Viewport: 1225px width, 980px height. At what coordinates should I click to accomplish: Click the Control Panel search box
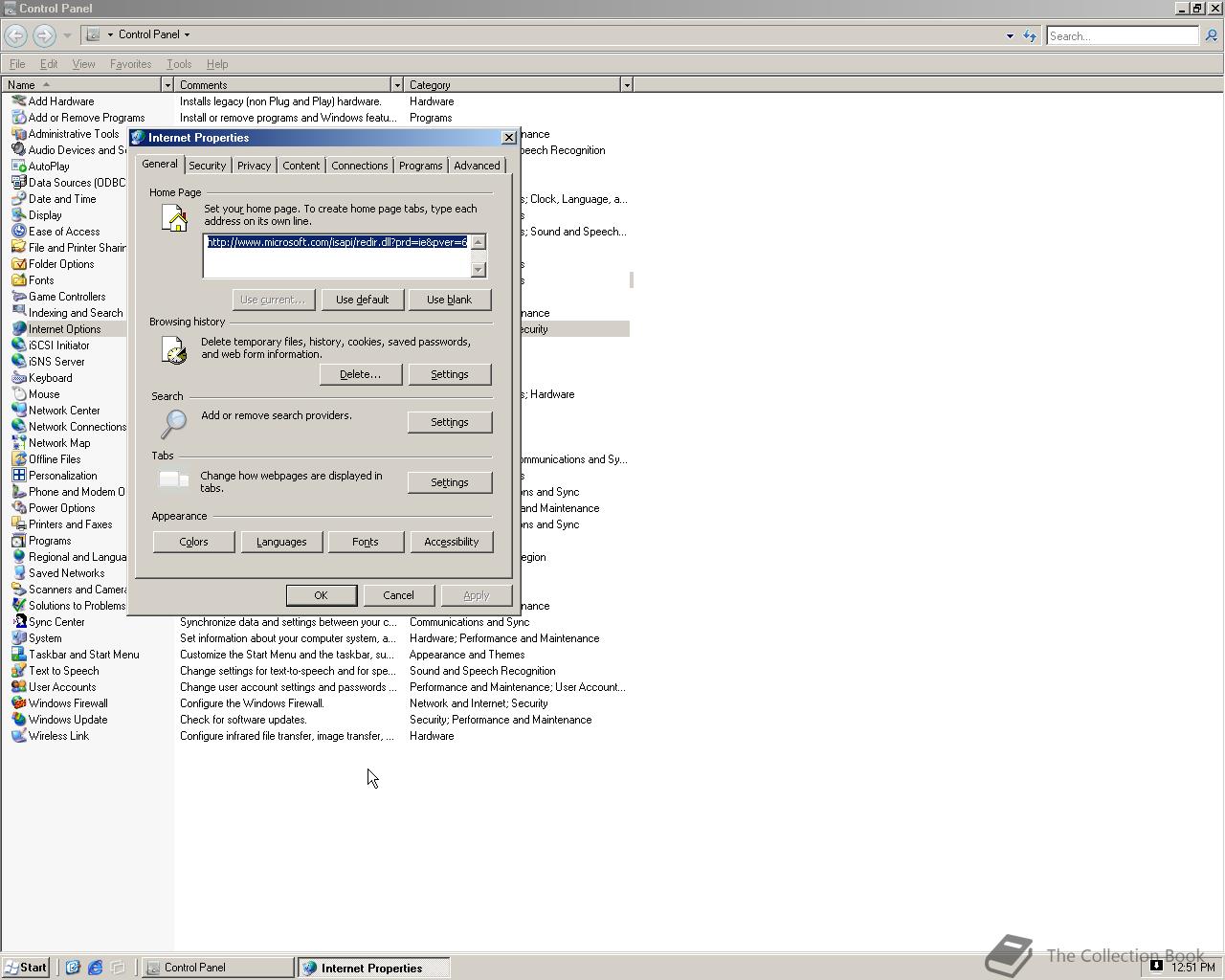[1123, 35]
